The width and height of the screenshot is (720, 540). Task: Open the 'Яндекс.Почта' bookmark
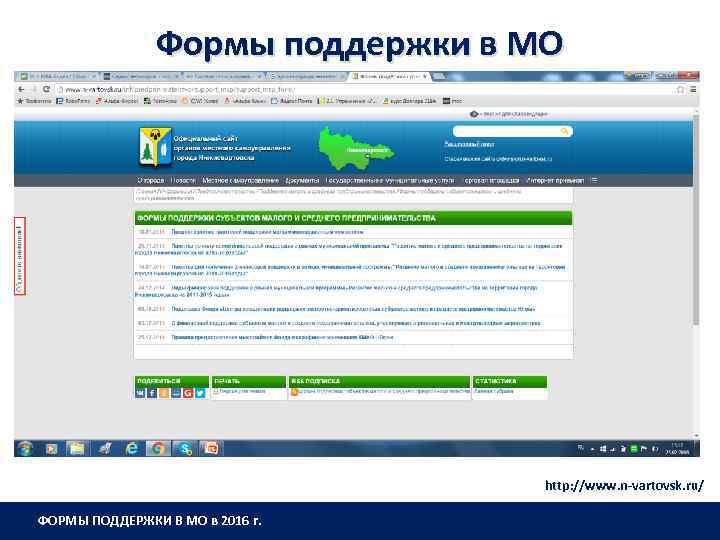(x=292, y=101)
